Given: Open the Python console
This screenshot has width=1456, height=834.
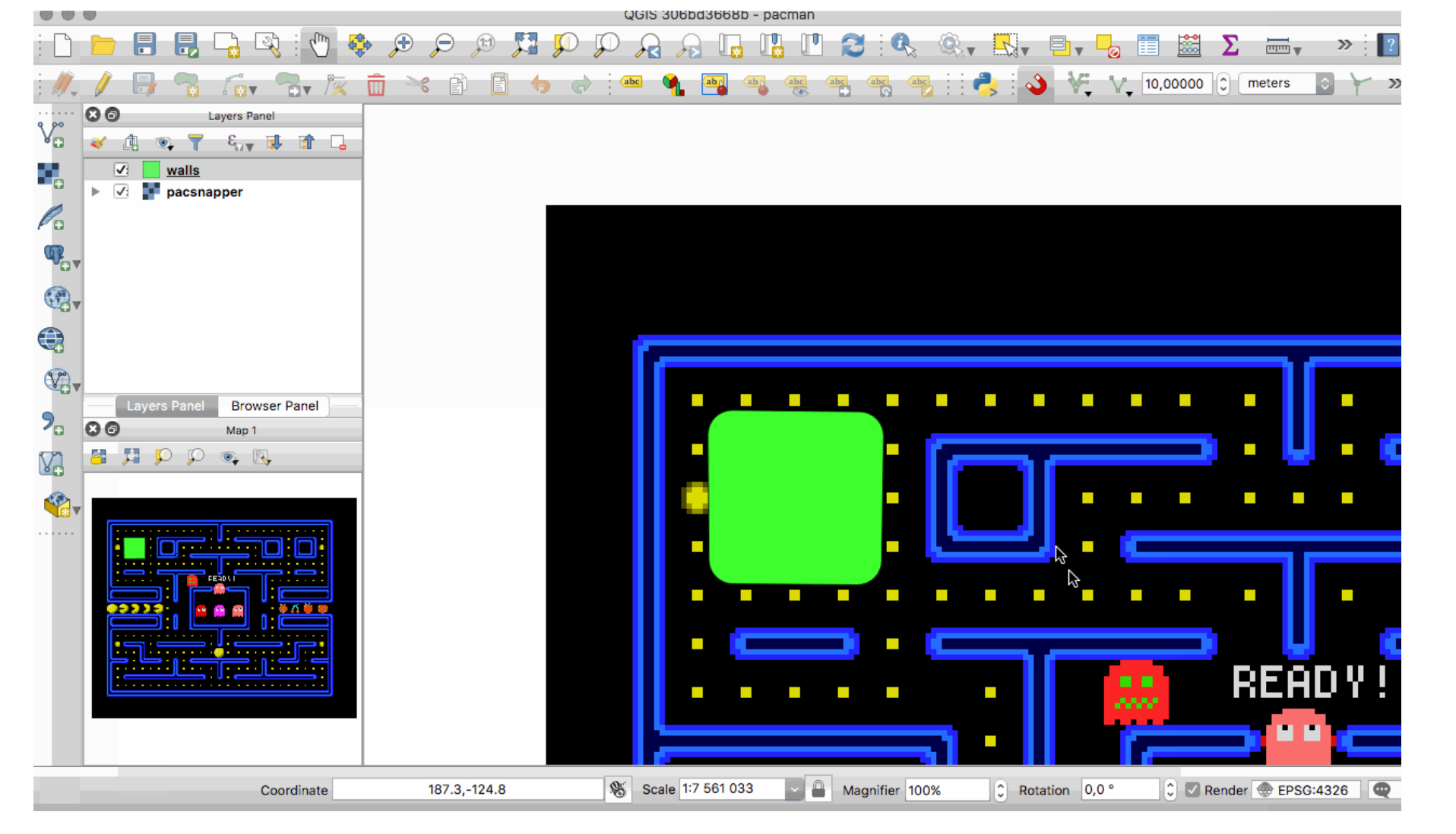Looking at the screenshot, I should (x=985, y=84).
